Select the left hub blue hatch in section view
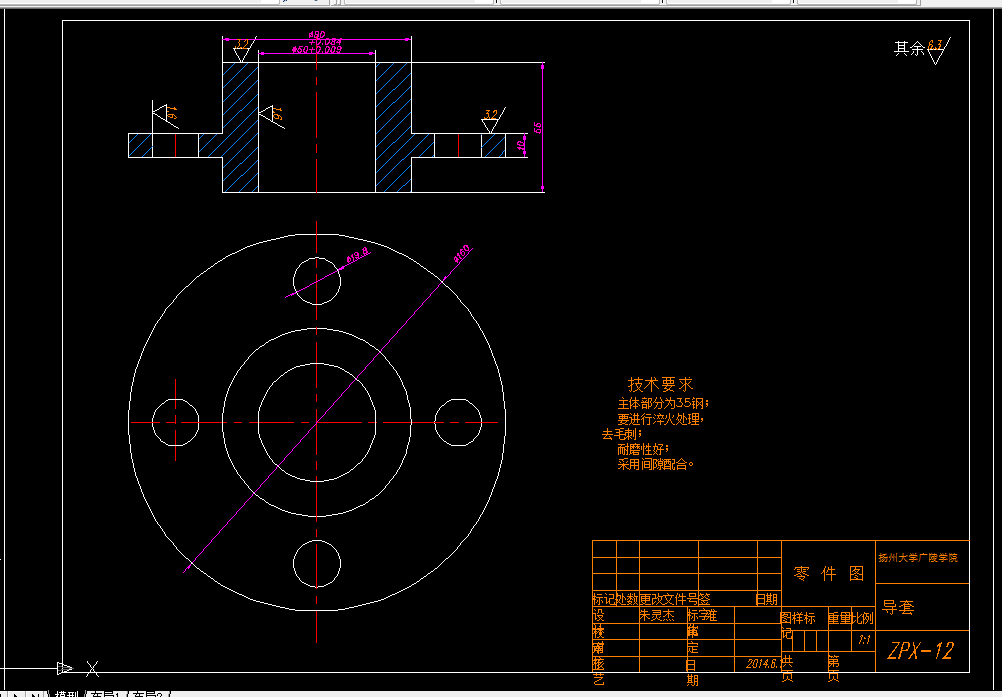The height and width of the screenshot is (697, 1002). click(x=240, y=127)
